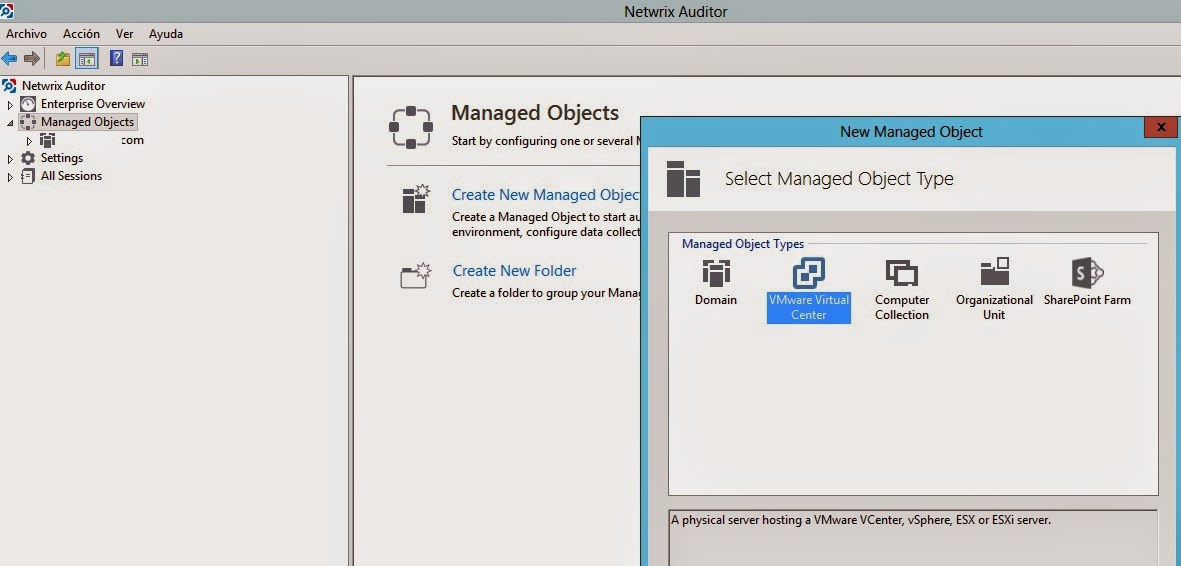Select the Netwrix Auditor root tree item
This screenshot has height=566, width=1181.
point(63,86)
